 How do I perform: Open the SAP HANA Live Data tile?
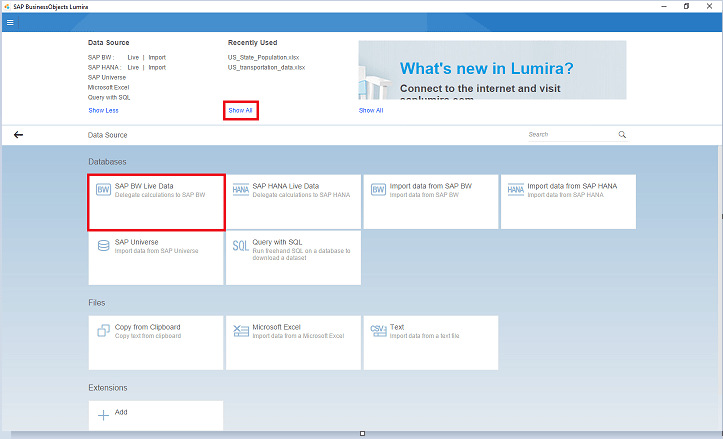click(293, 202)
